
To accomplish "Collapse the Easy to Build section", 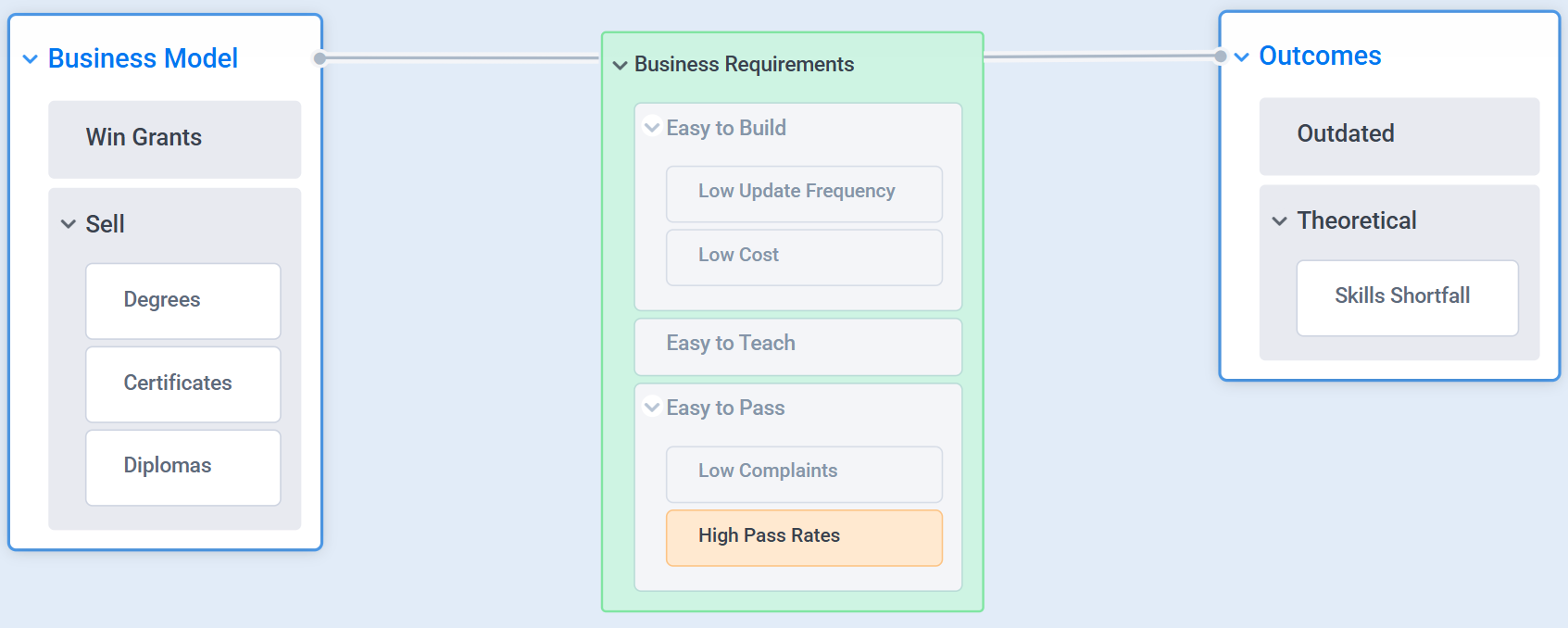I will 652,128.
